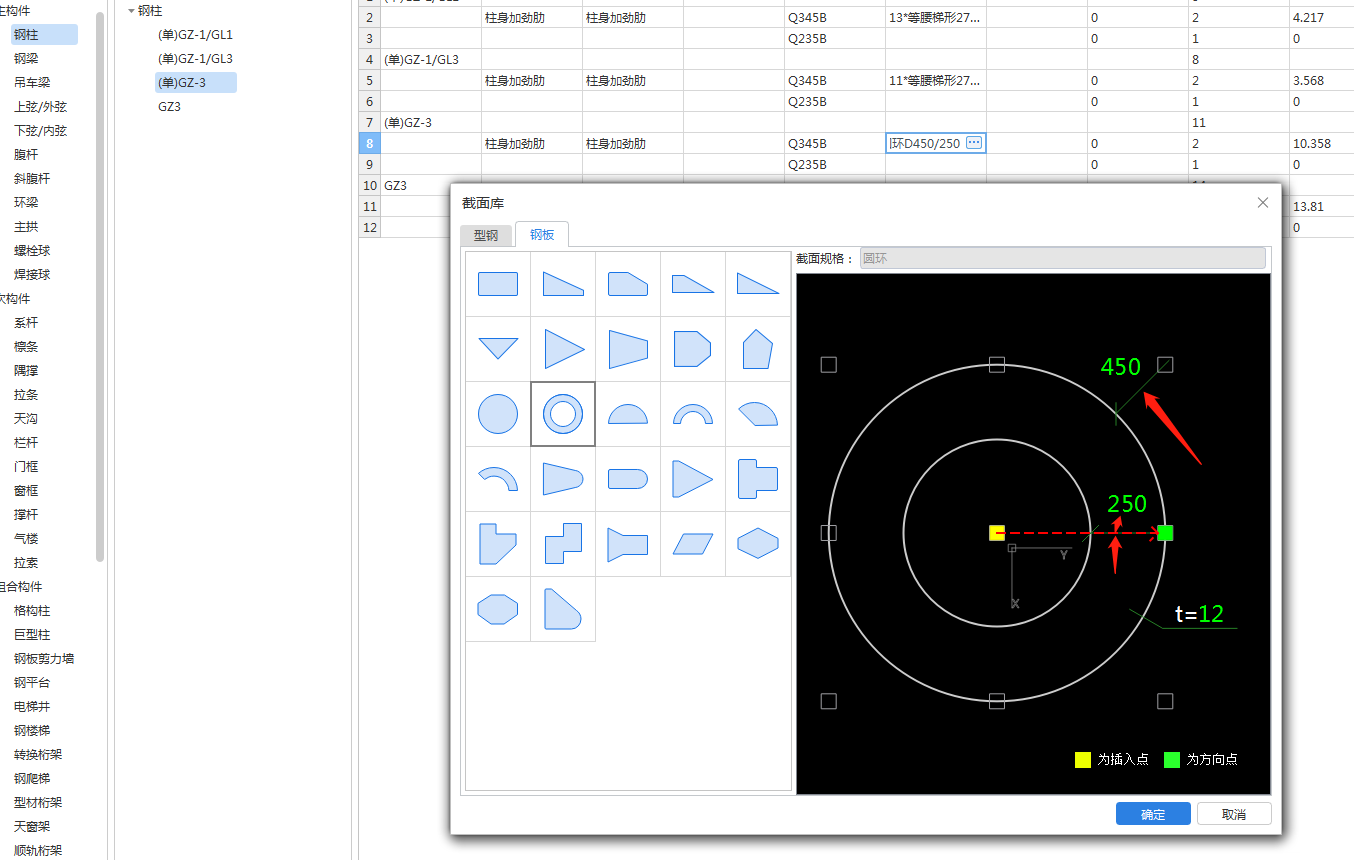The height and width of the screenshot is (860, 1354).
Task: Pick the house-shaped pentagon plate
Action: coord(758,349)
